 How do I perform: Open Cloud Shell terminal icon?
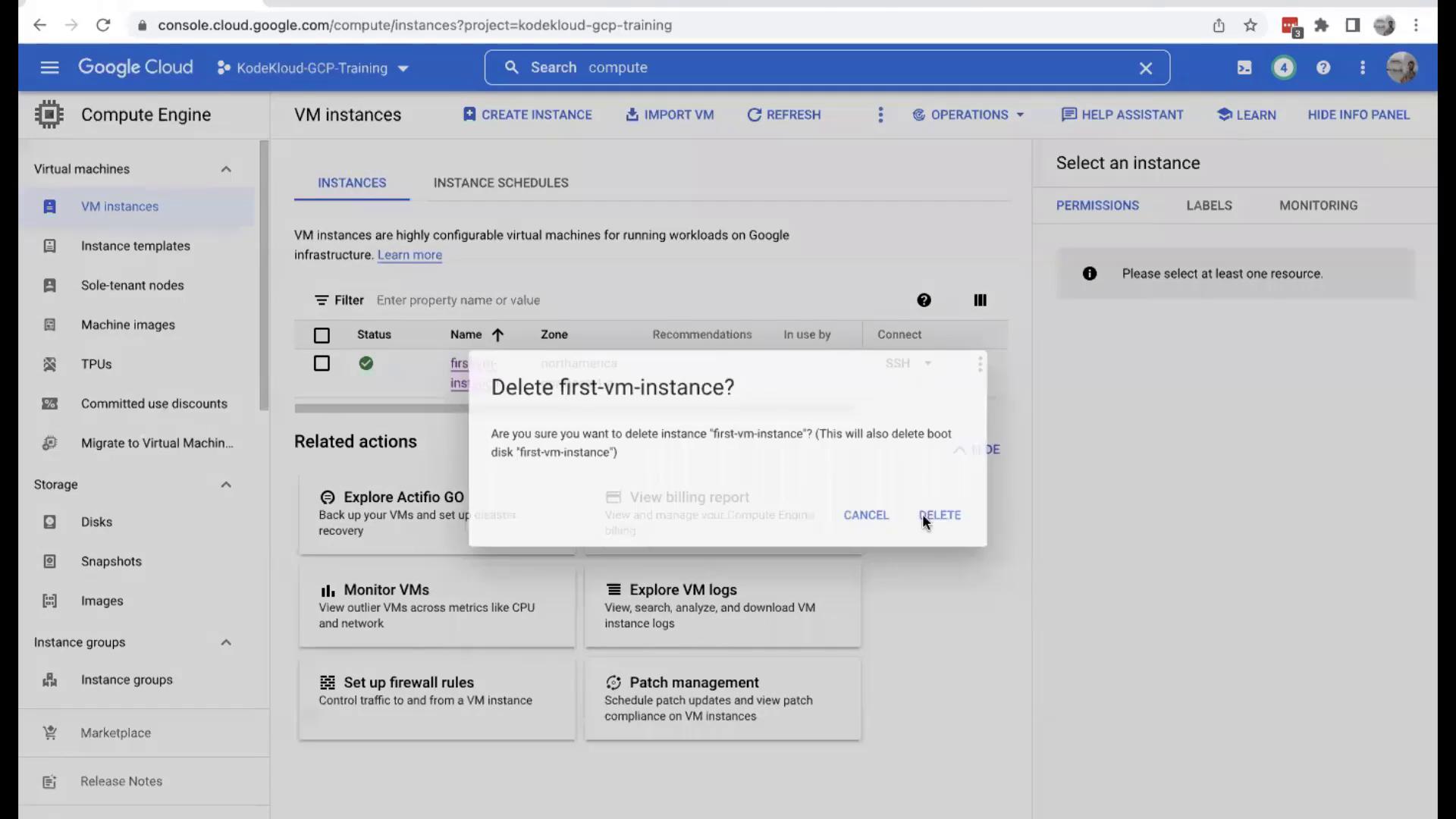coord(1244,67)
